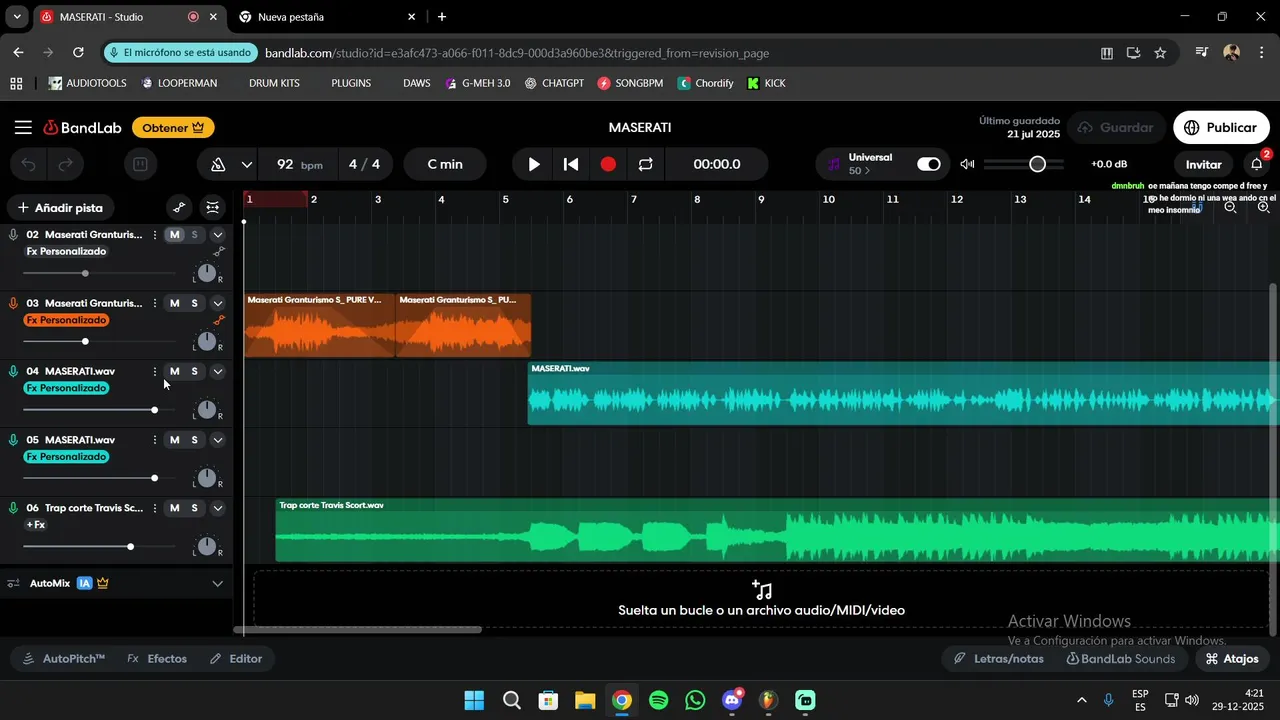Open Discord from the taskbar
The width and height of the screenshot is (1280, 720).
732,700
